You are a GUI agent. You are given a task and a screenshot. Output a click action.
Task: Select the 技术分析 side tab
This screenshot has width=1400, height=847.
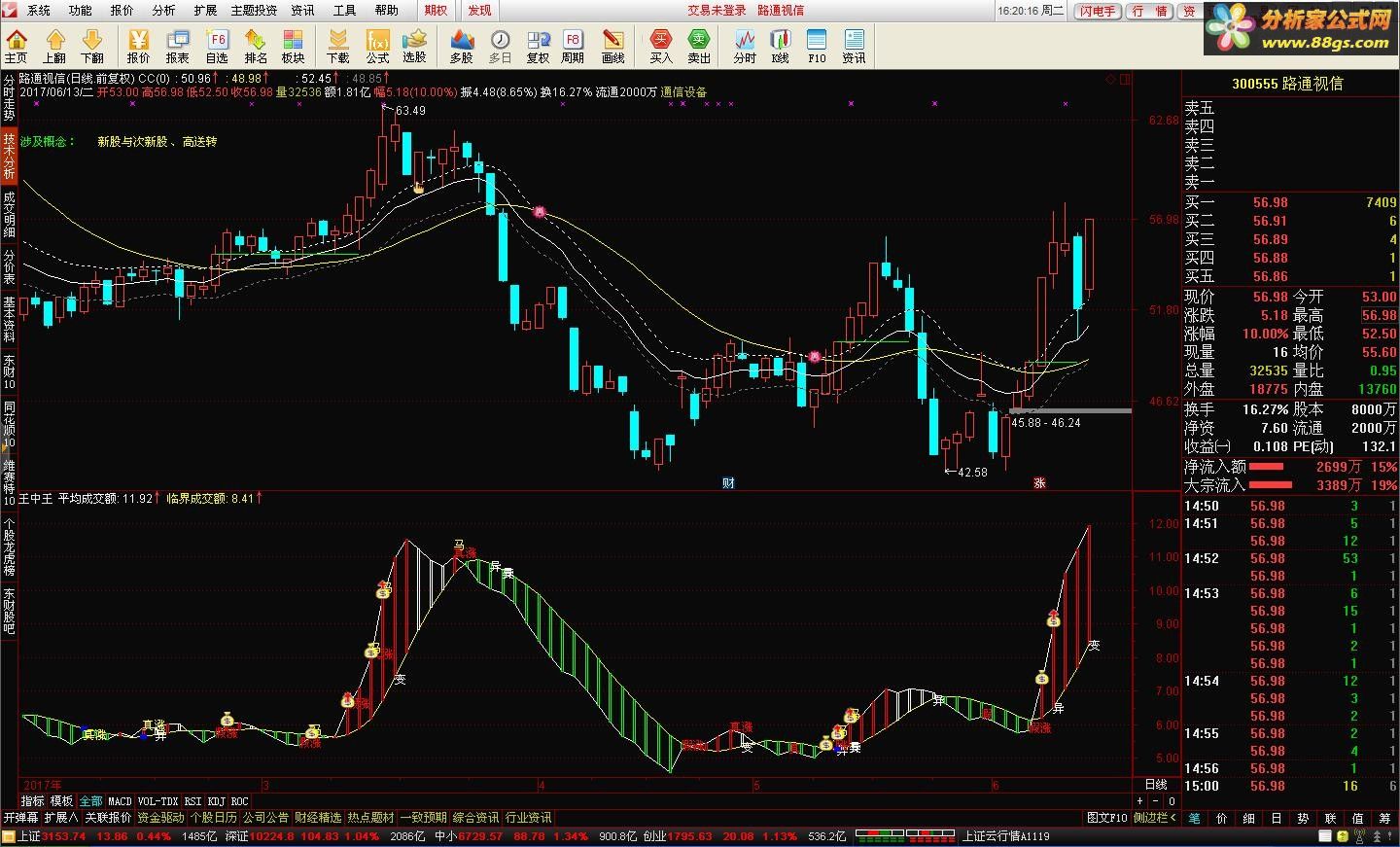[9, 157]
